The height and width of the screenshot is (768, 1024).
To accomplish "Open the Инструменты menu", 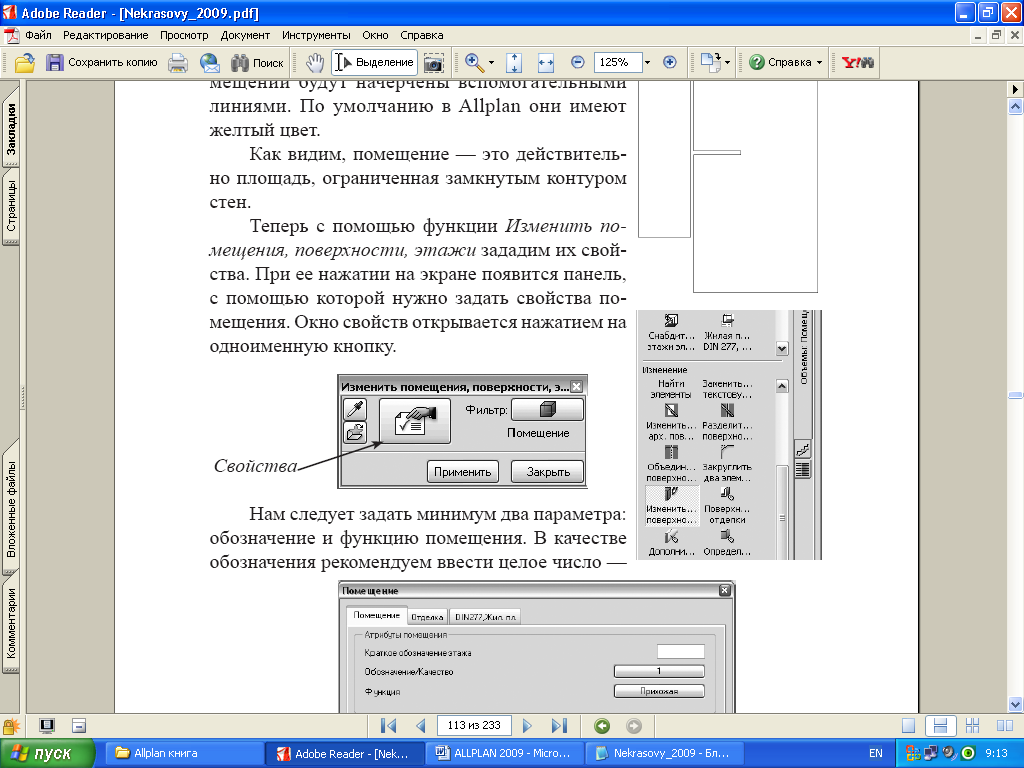I will pos(316,35).
